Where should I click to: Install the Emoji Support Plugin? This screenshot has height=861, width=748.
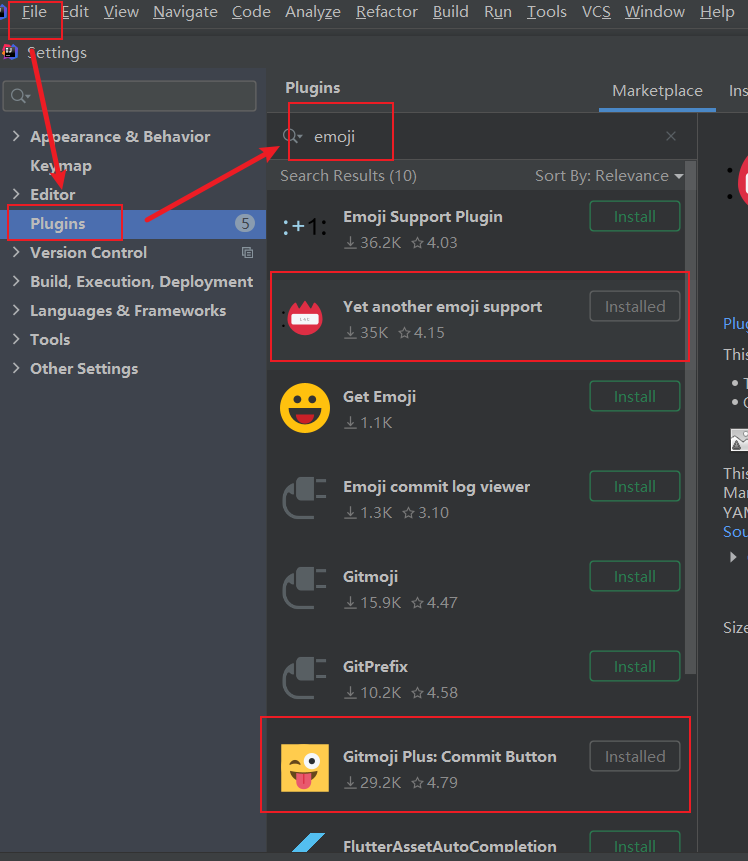(x=635, y=216)
